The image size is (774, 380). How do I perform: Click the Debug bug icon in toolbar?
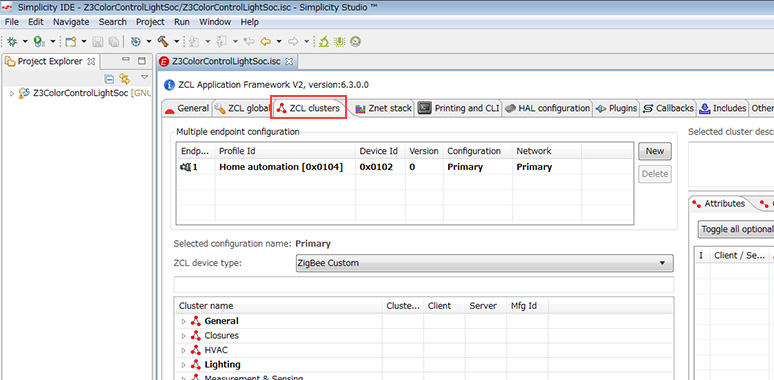click(12, 41)
